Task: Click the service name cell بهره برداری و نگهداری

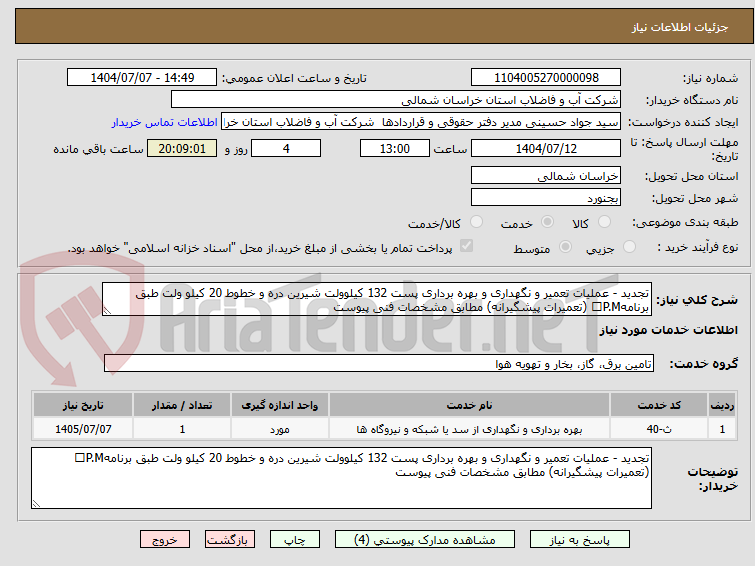Action: click(469, 429)
